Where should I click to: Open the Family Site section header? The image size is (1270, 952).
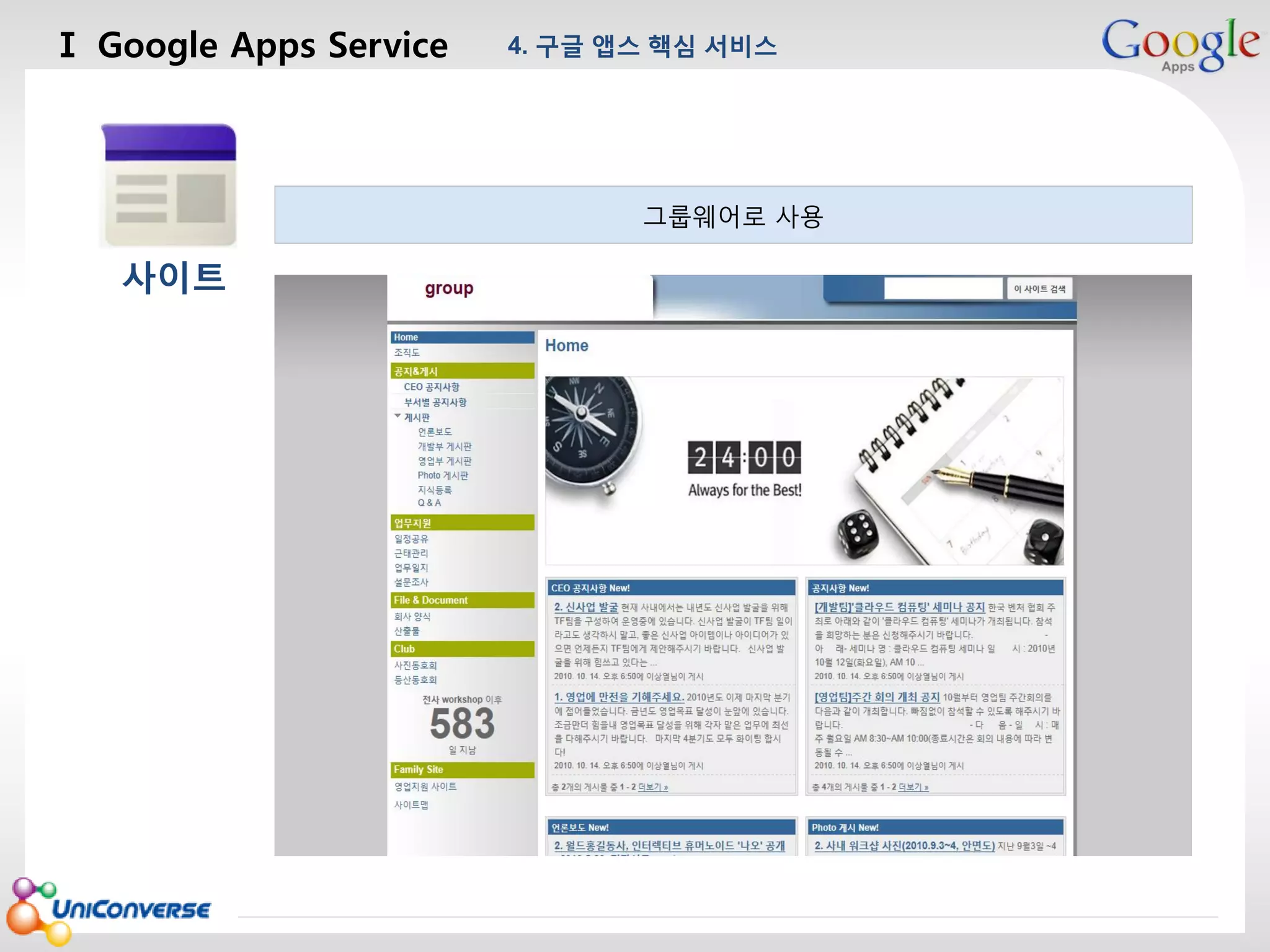click(462, 770)
